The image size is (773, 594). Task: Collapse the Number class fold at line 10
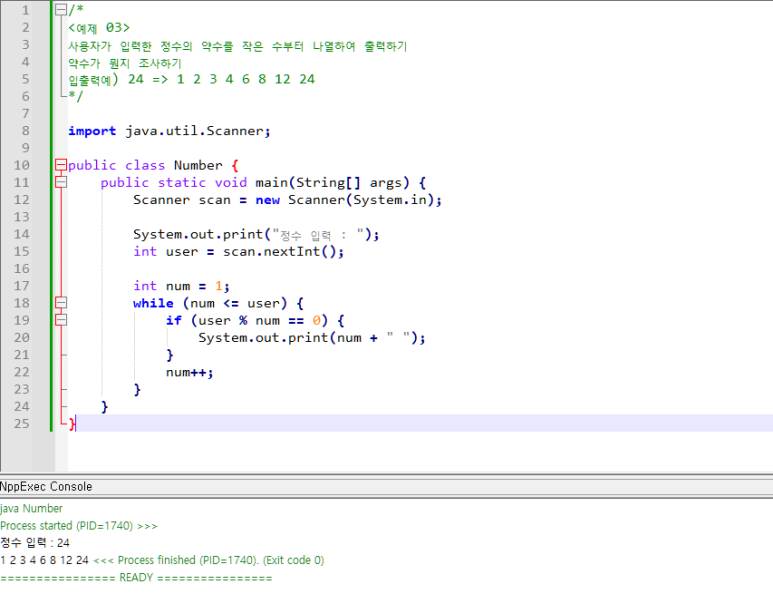61,165
